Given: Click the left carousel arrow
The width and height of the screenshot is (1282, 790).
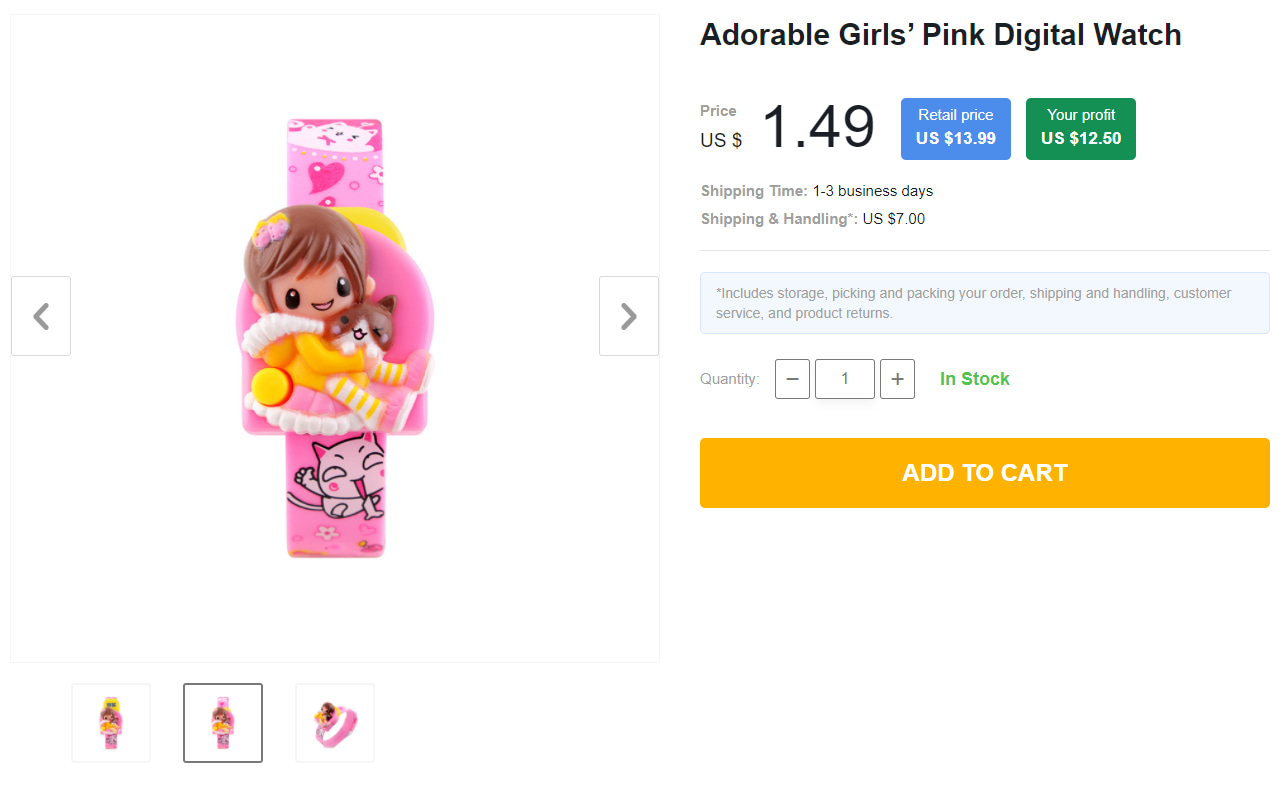Looking at the screenshot, I should 40,316.
